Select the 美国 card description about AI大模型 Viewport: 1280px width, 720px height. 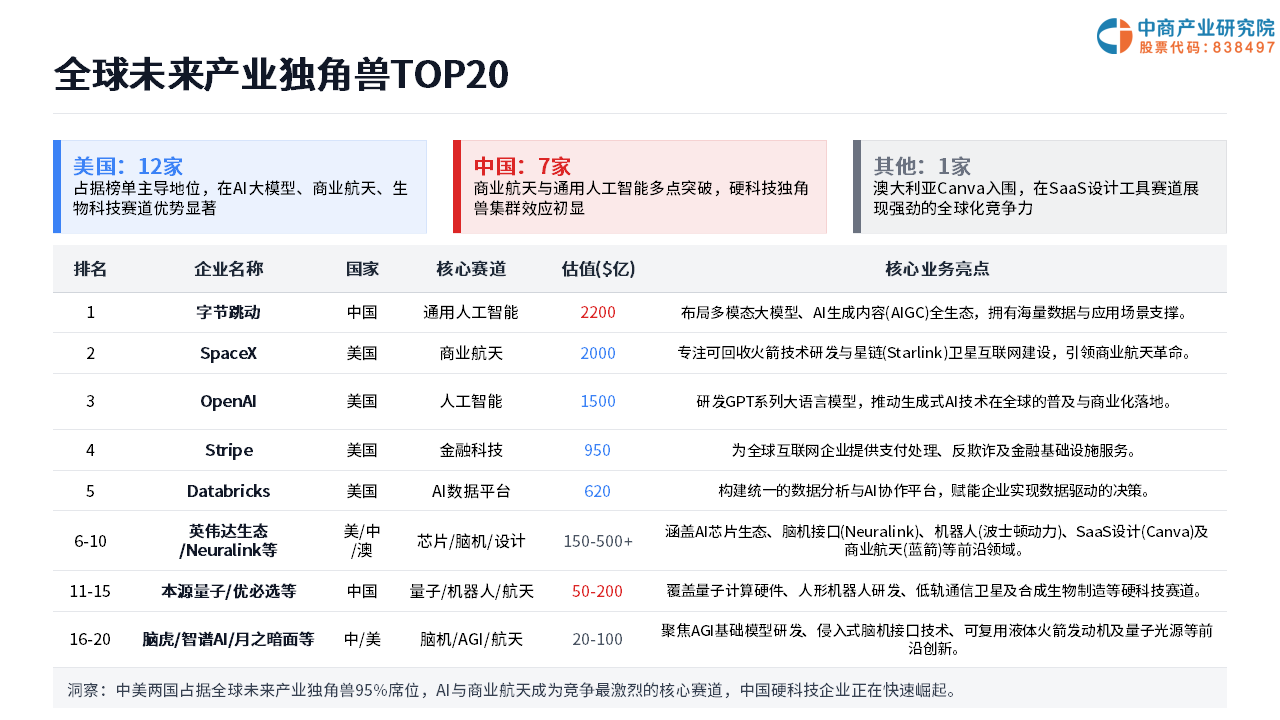click(x=241, y=198)
